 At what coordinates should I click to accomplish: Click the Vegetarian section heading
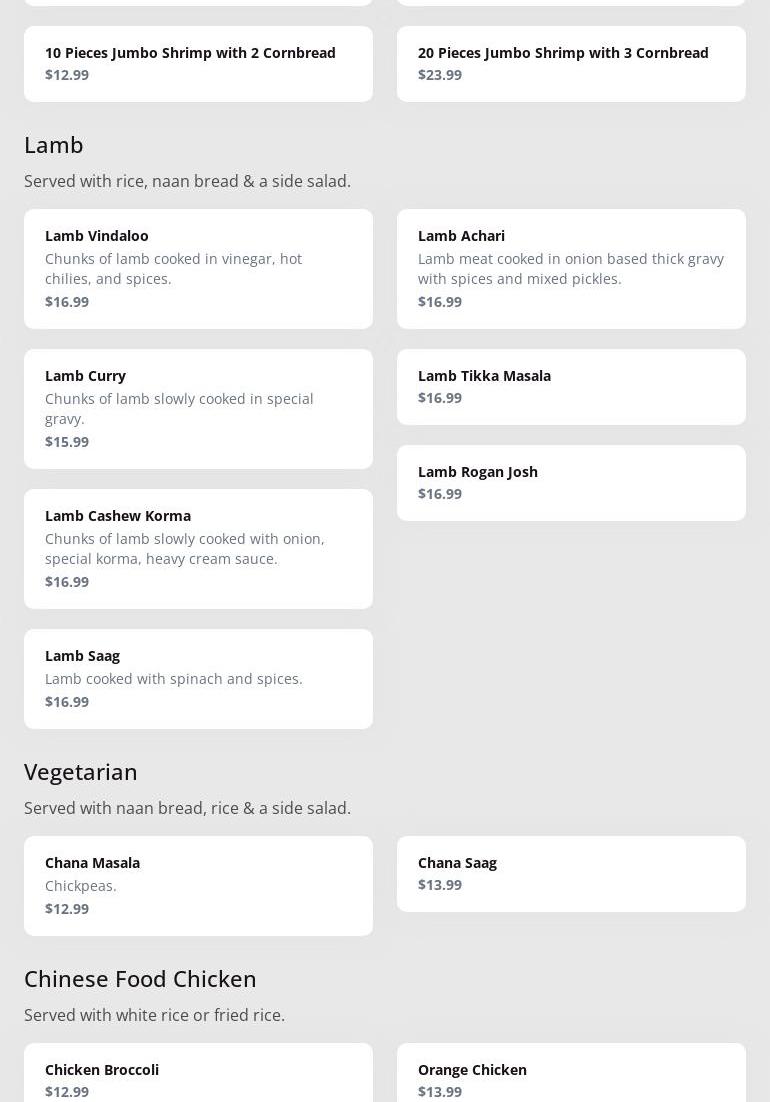click(x=81, y=772)
